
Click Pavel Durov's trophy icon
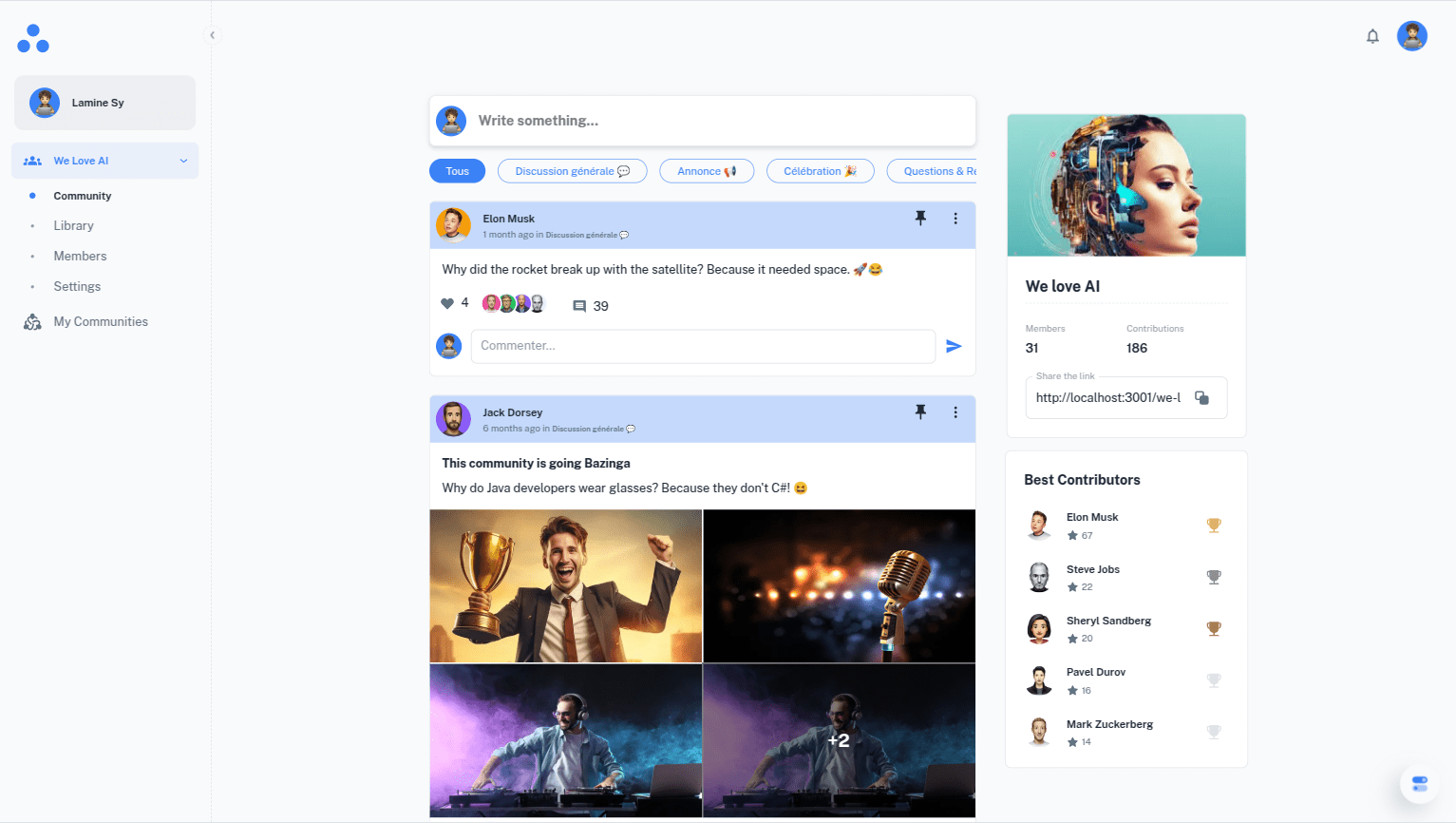pyautogui.click(x=1214, y=680)
